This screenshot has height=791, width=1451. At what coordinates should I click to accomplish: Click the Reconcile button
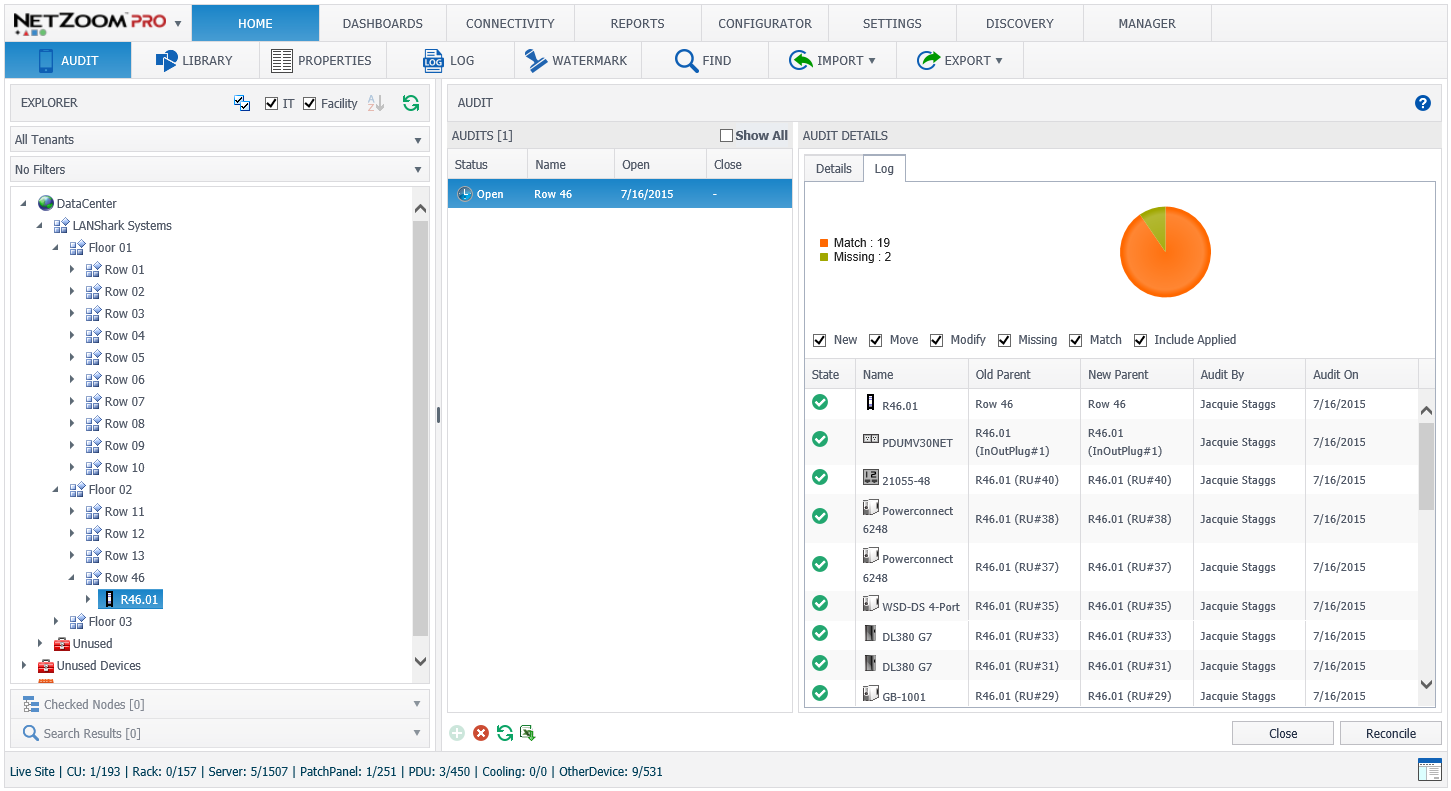click(1390, 733)
